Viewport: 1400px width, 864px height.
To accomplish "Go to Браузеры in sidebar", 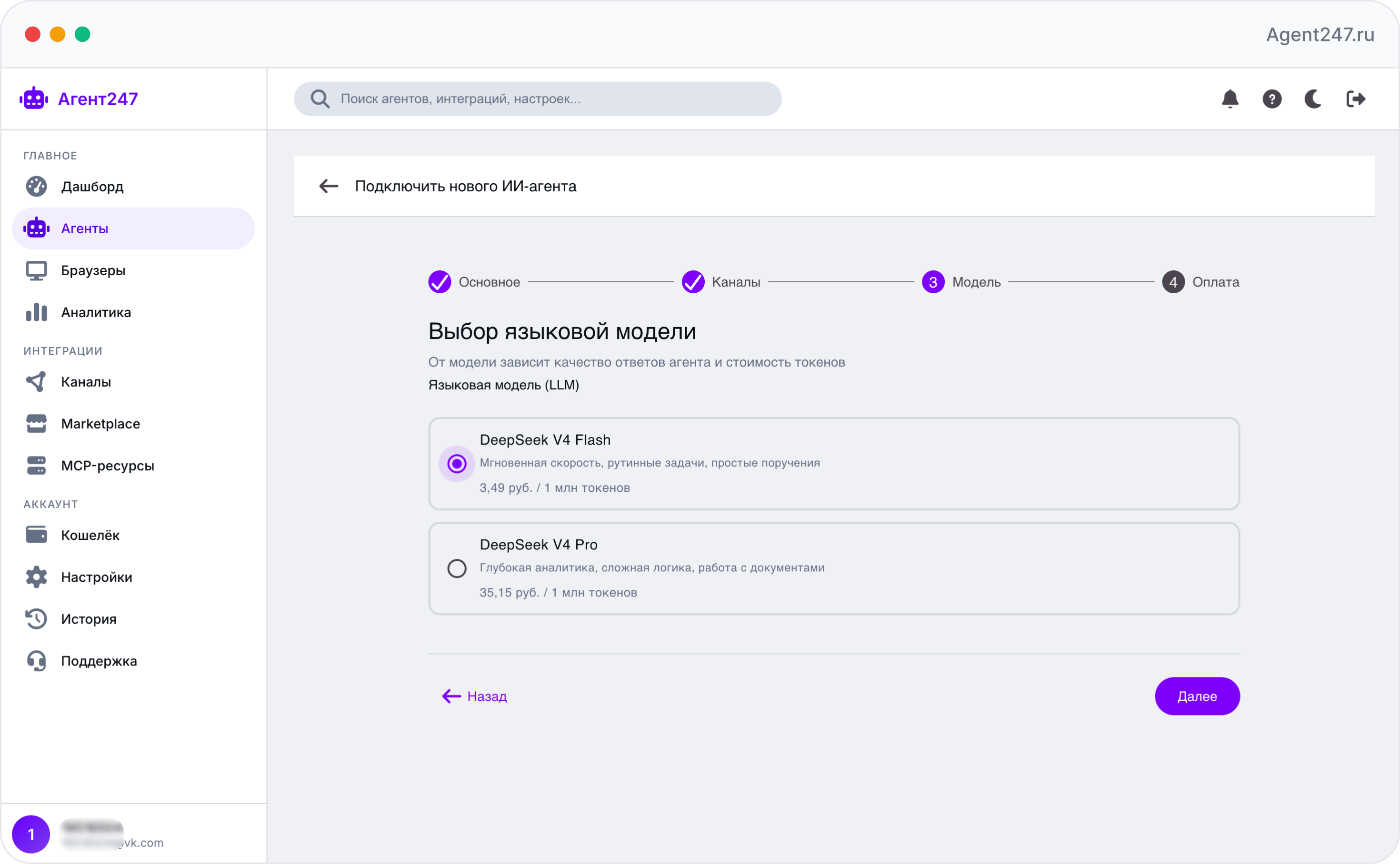I will pyautogui.click(x=133, y=270).
